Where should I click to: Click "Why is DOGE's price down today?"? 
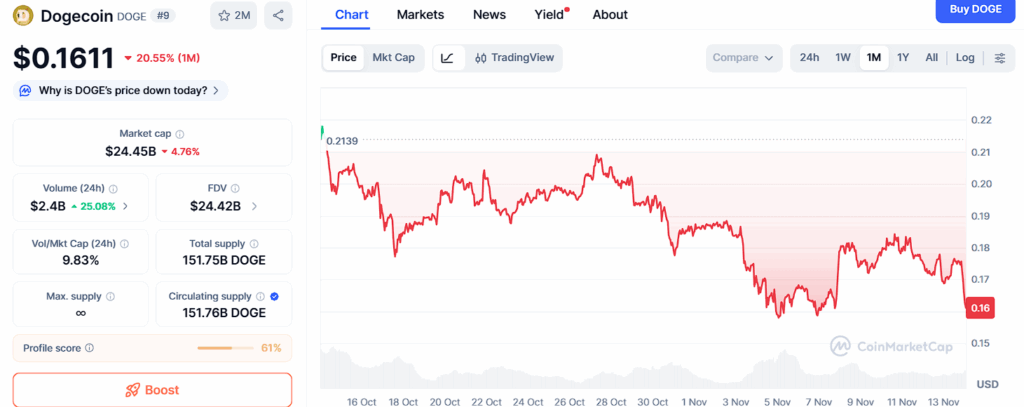pos(121,90)
